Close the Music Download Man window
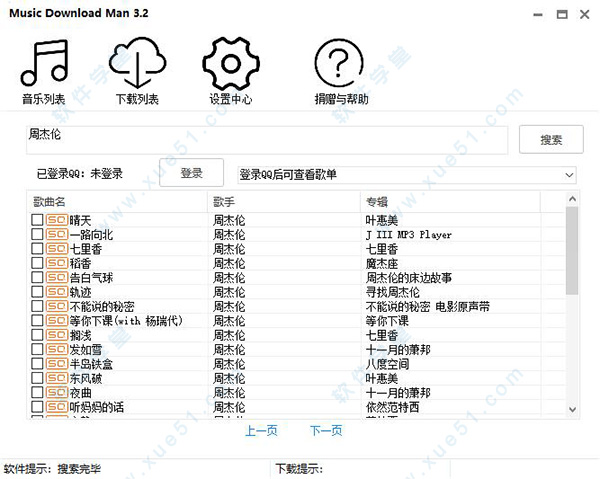The height and width of the screenshot is (479, 600). click(x=584, y=15)
